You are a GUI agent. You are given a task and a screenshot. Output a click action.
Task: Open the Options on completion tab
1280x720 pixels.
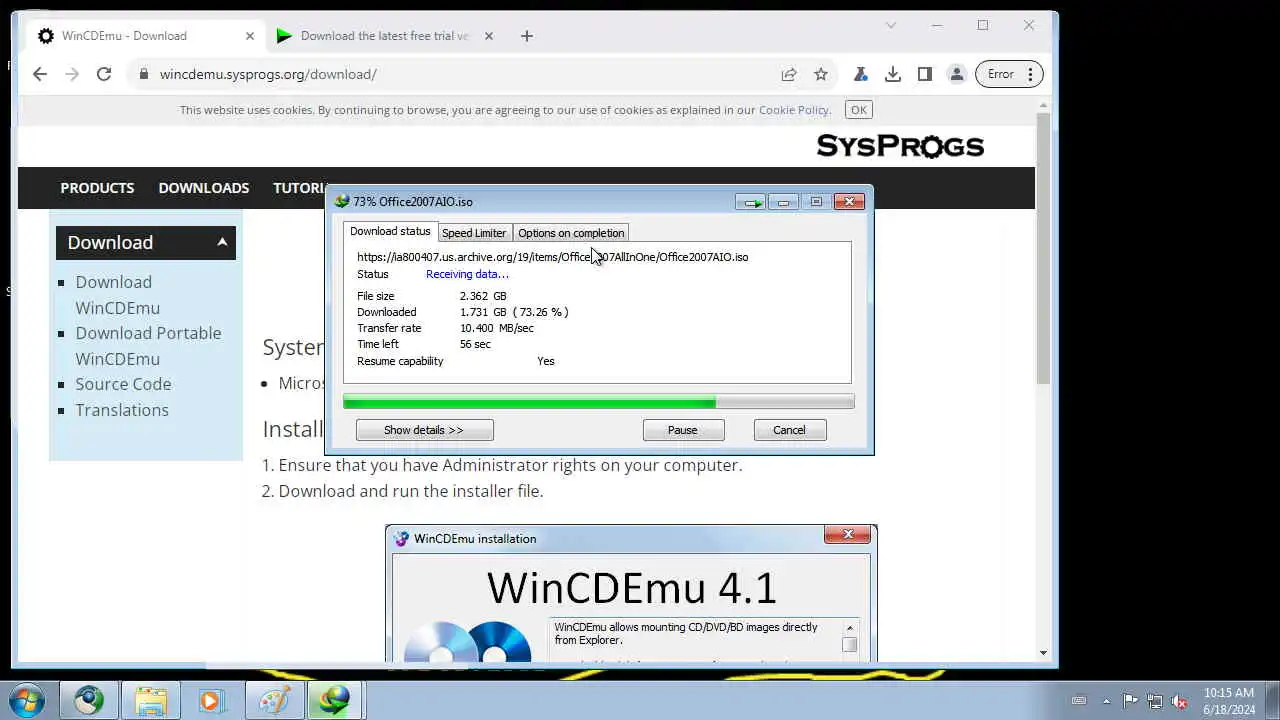click(x=571, y=233)
